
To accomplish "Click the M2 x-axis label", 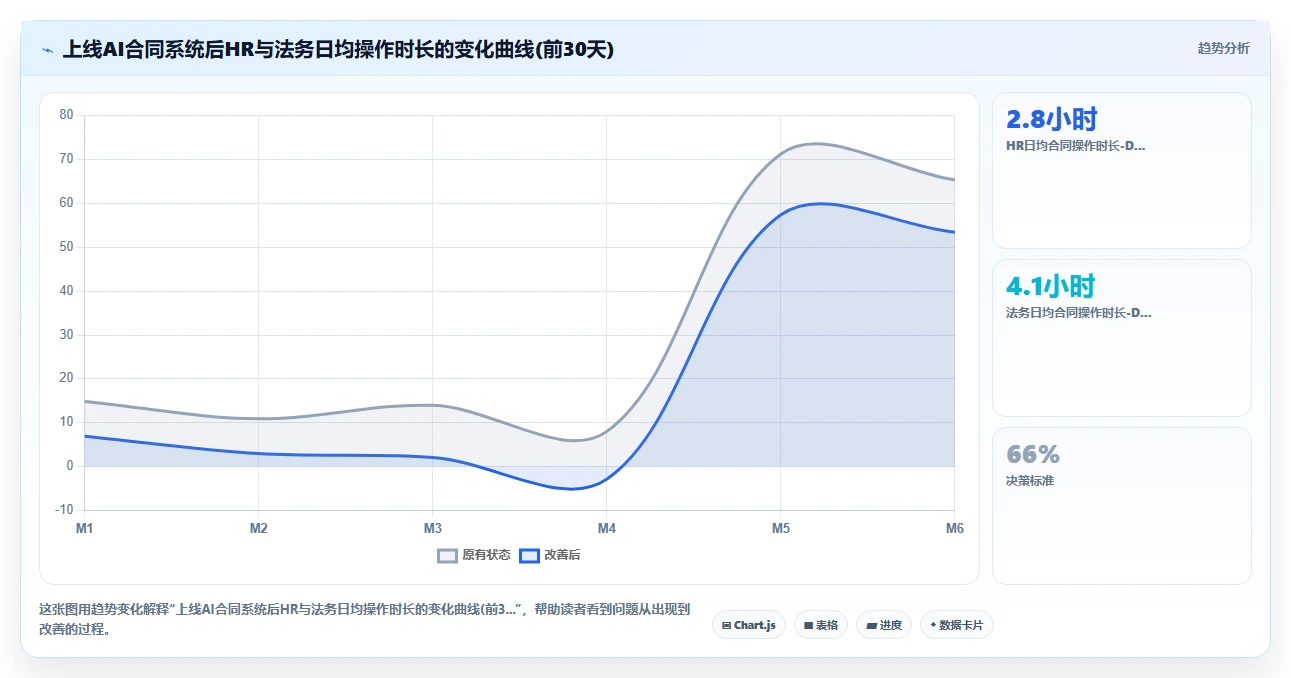I will coord(258,528).
